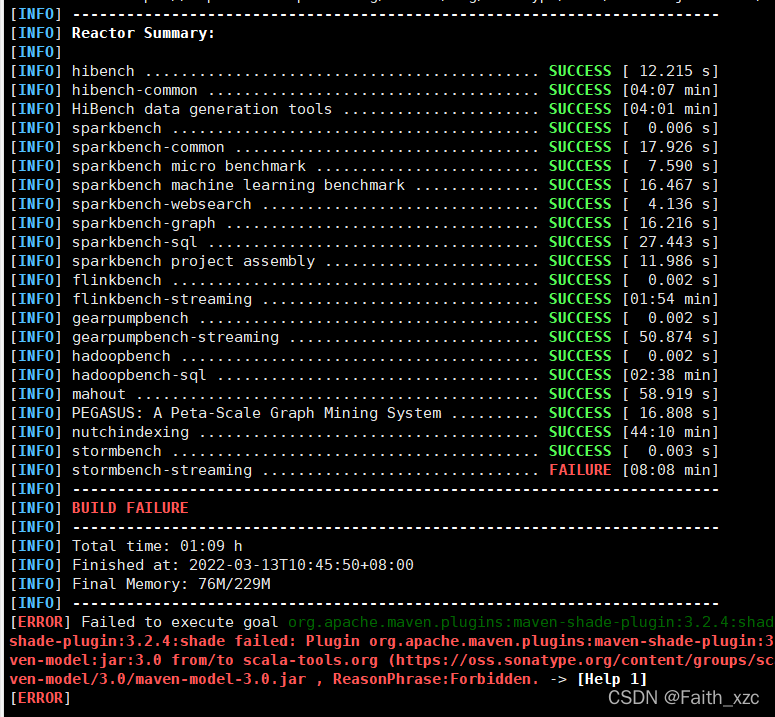Click 'ReasonPhrase:Forbidden.' error text
Image resolution: width=775 pixels, height=717 pixels.
click(436, 679)
